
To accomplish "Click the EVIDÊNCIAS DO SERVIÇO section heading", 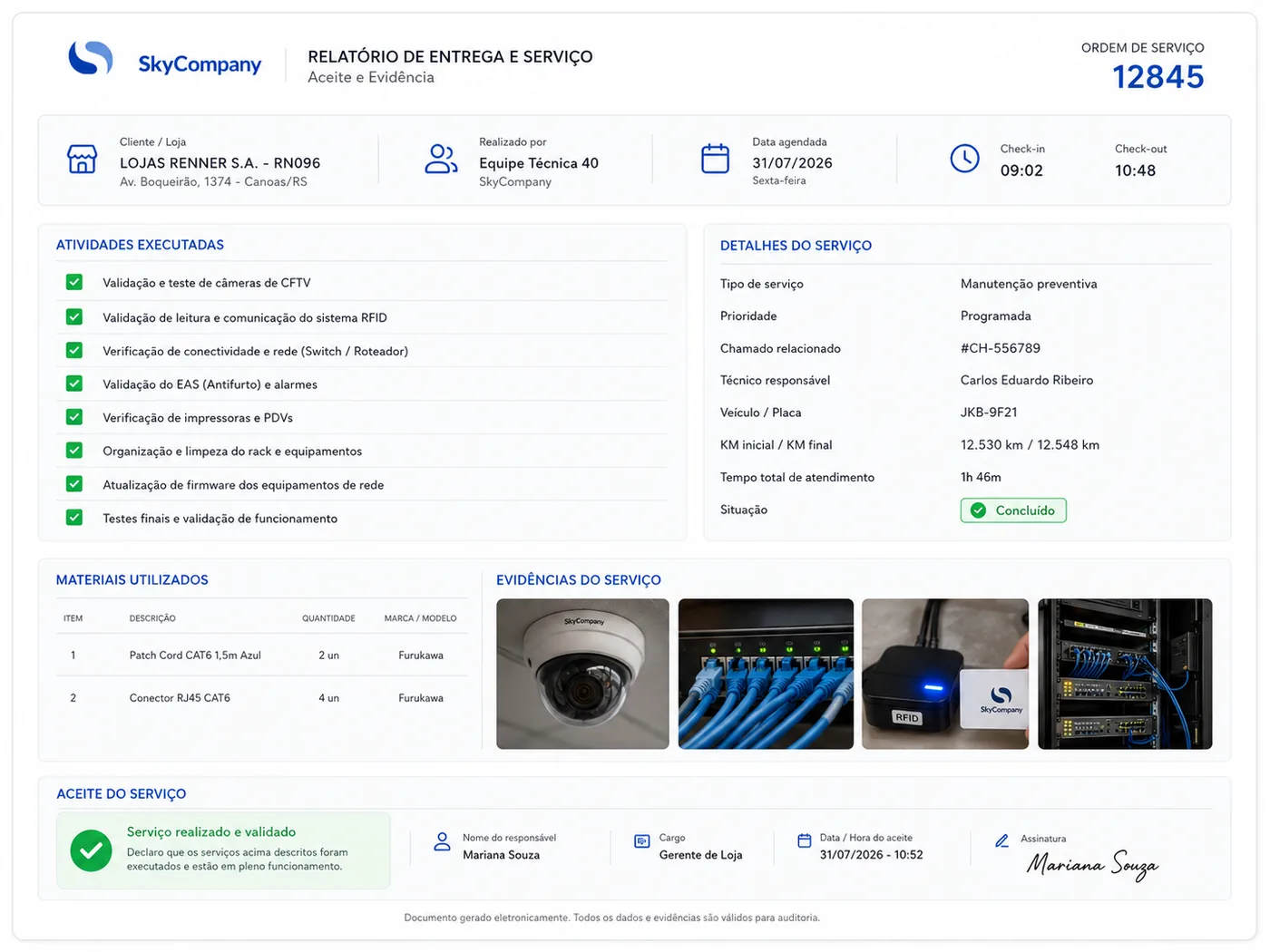I will point(579,580).
